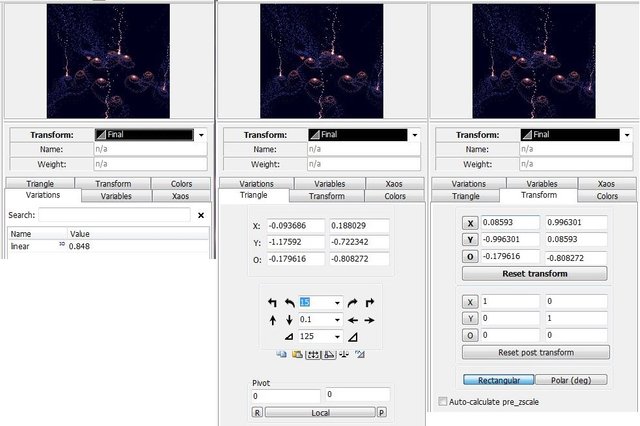Rotate triangle 90 degrees clockwise
Viewport: 640px width, 426px height.
click(370, 302)
